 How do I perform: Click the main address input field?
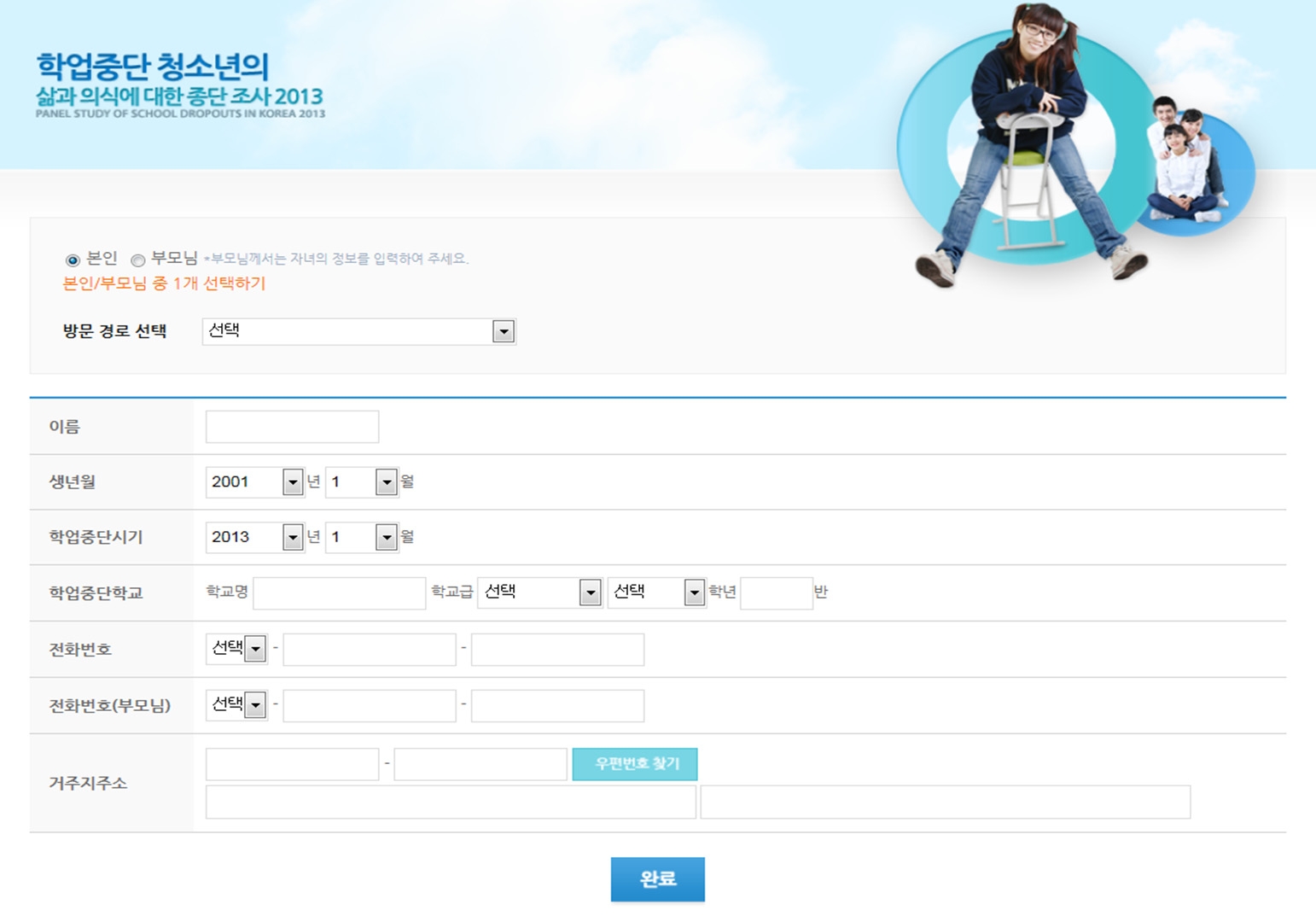click(x=451, y=802)
